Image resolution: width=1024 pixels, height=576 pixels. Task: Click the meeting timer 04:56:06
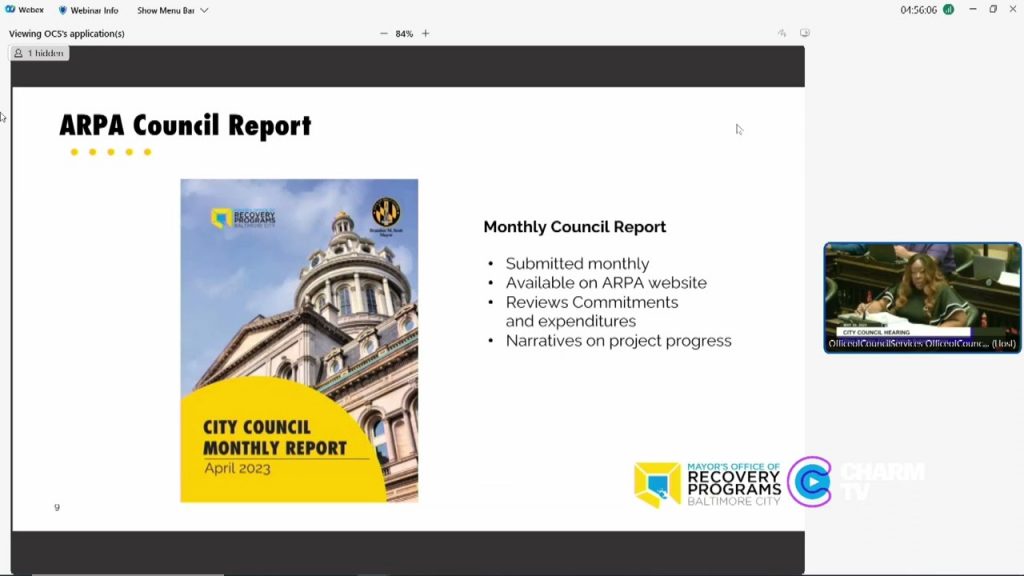[x=918, y=10]
